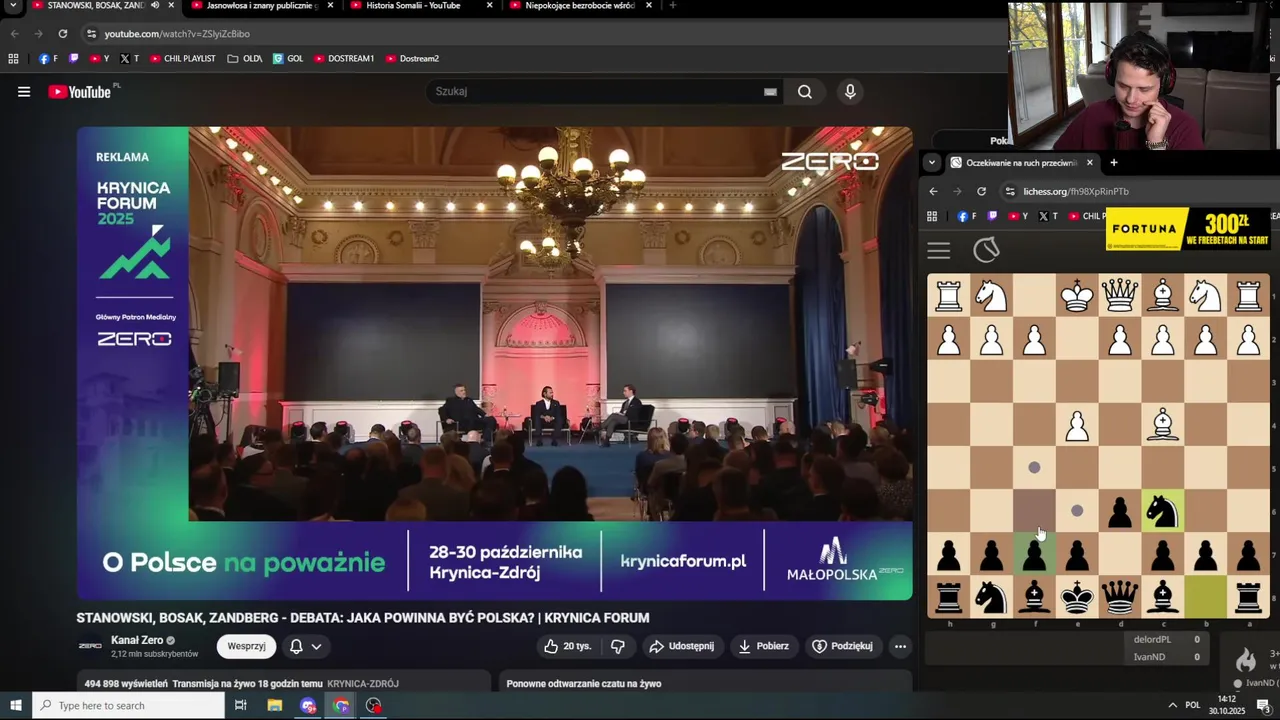
Task: Open the CHIL PLAYLIST bookmark
Action: point(182,59)
